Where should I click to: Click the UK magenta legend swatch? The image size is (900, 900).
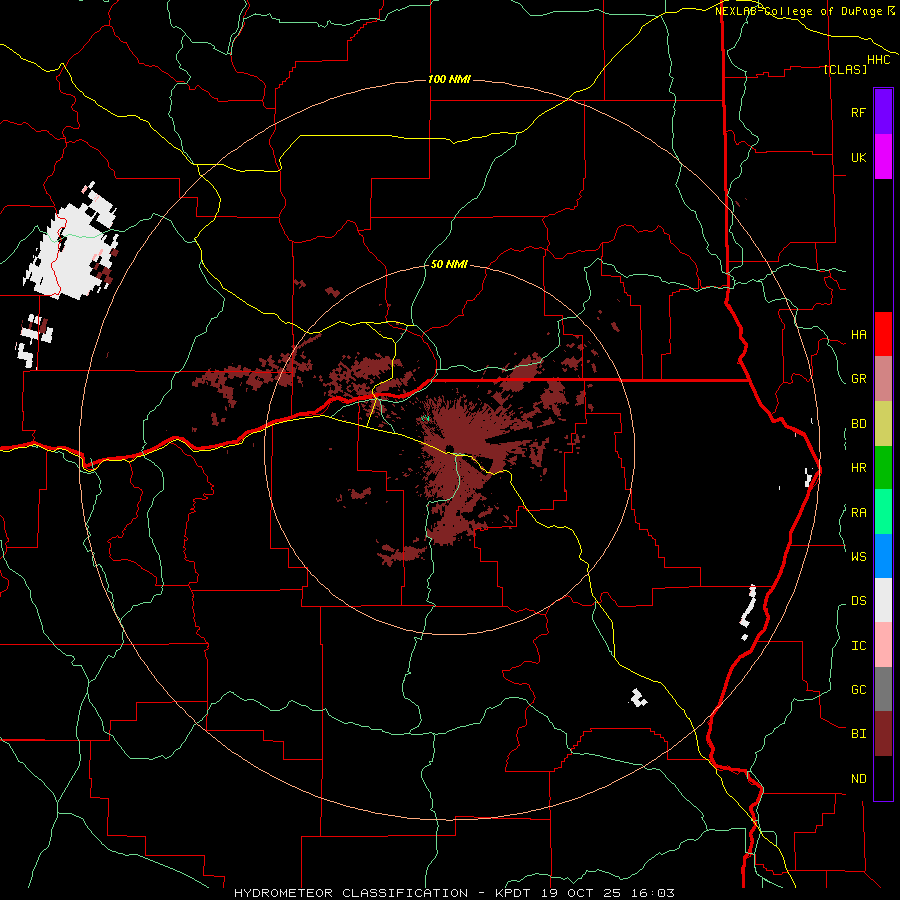[883, 157]
